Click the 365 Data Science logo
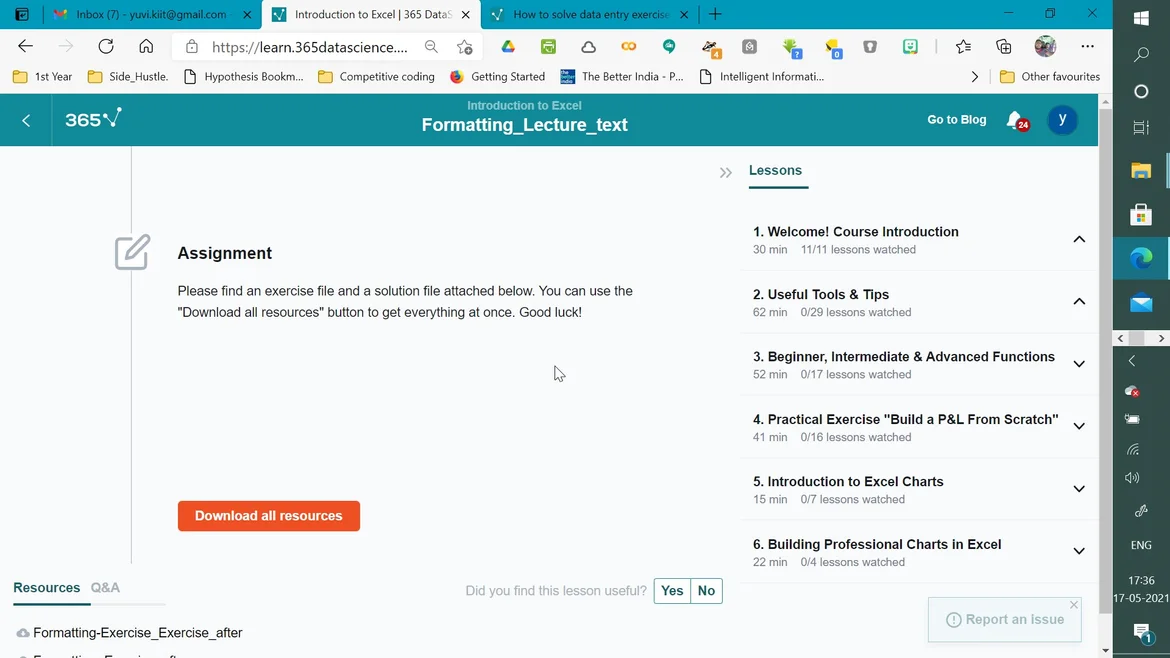The width and height of the screenshot is (1170, 658). pos(93,119)
